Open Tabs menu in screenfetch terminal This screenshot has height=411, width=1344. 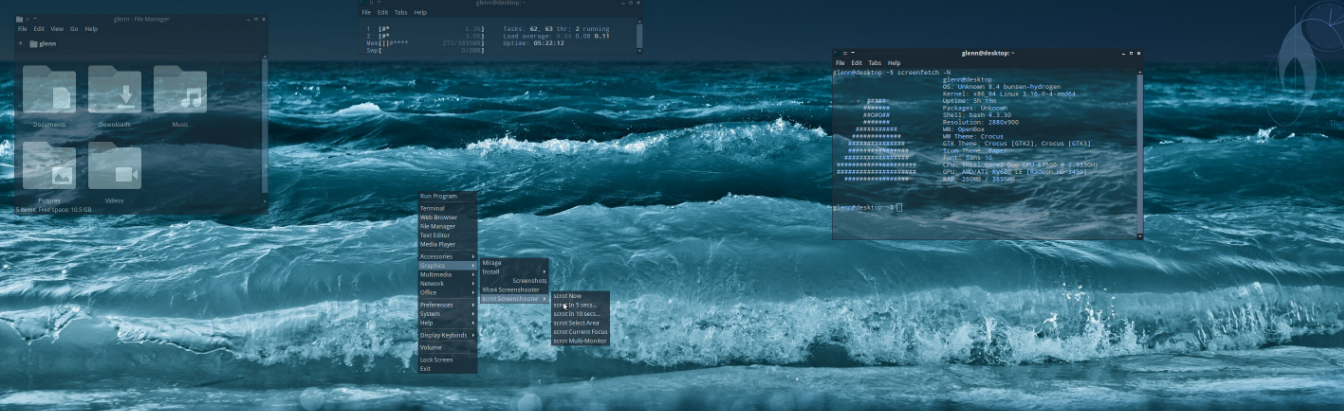tap(874, 63)
